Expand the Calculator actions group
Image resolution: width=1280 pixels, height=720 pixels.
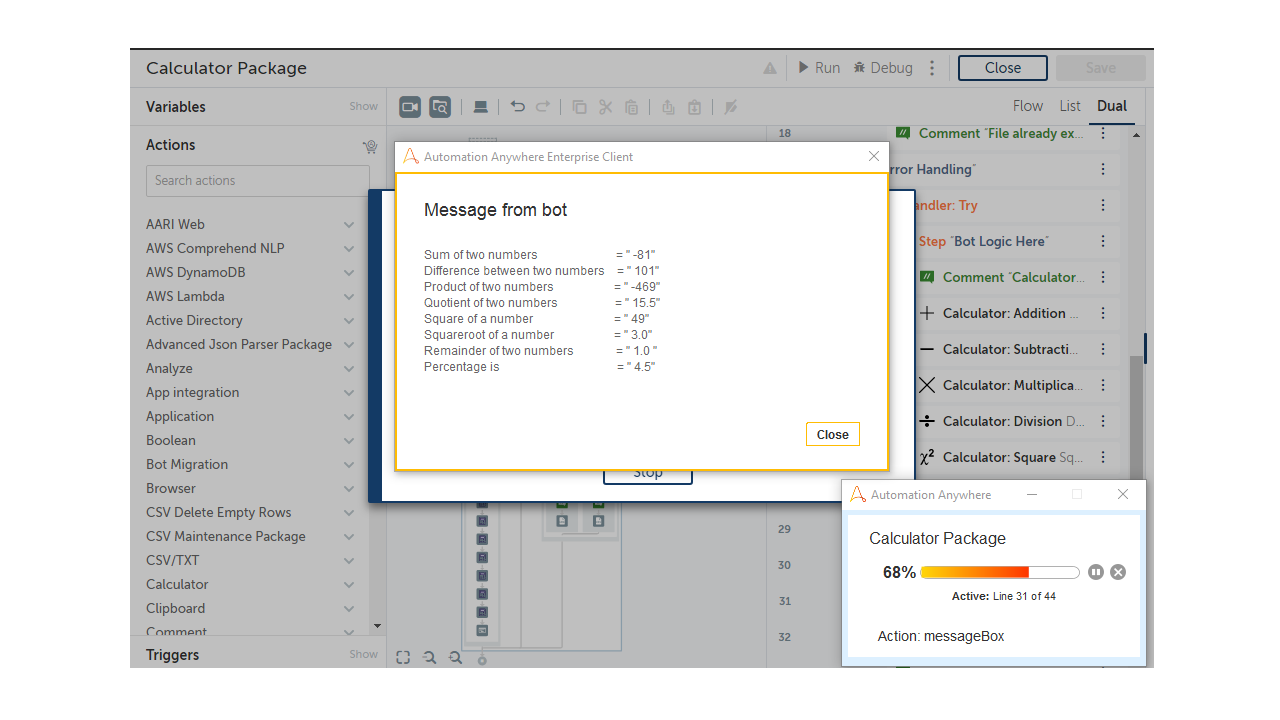pyautogui.click(x=349, y=585)
